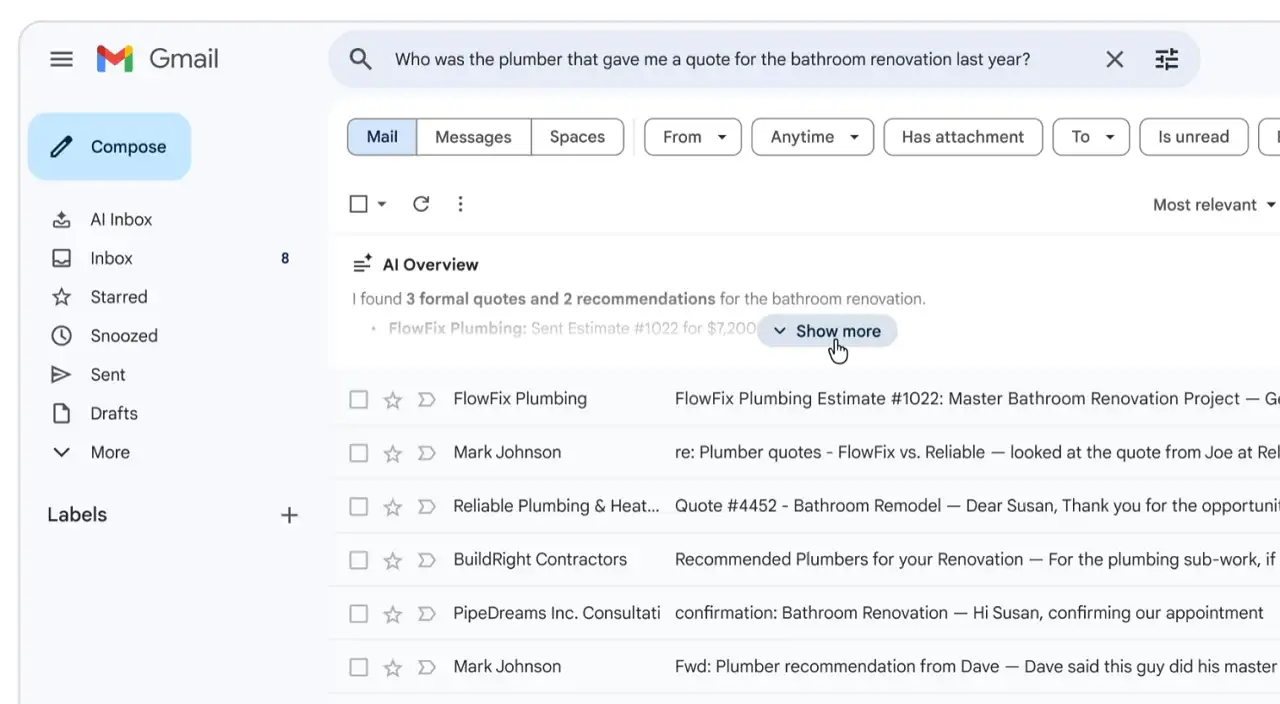Expand AI Overview with Show more
This screenshot has height=704, width=1280.
click(x=827, y=331)
